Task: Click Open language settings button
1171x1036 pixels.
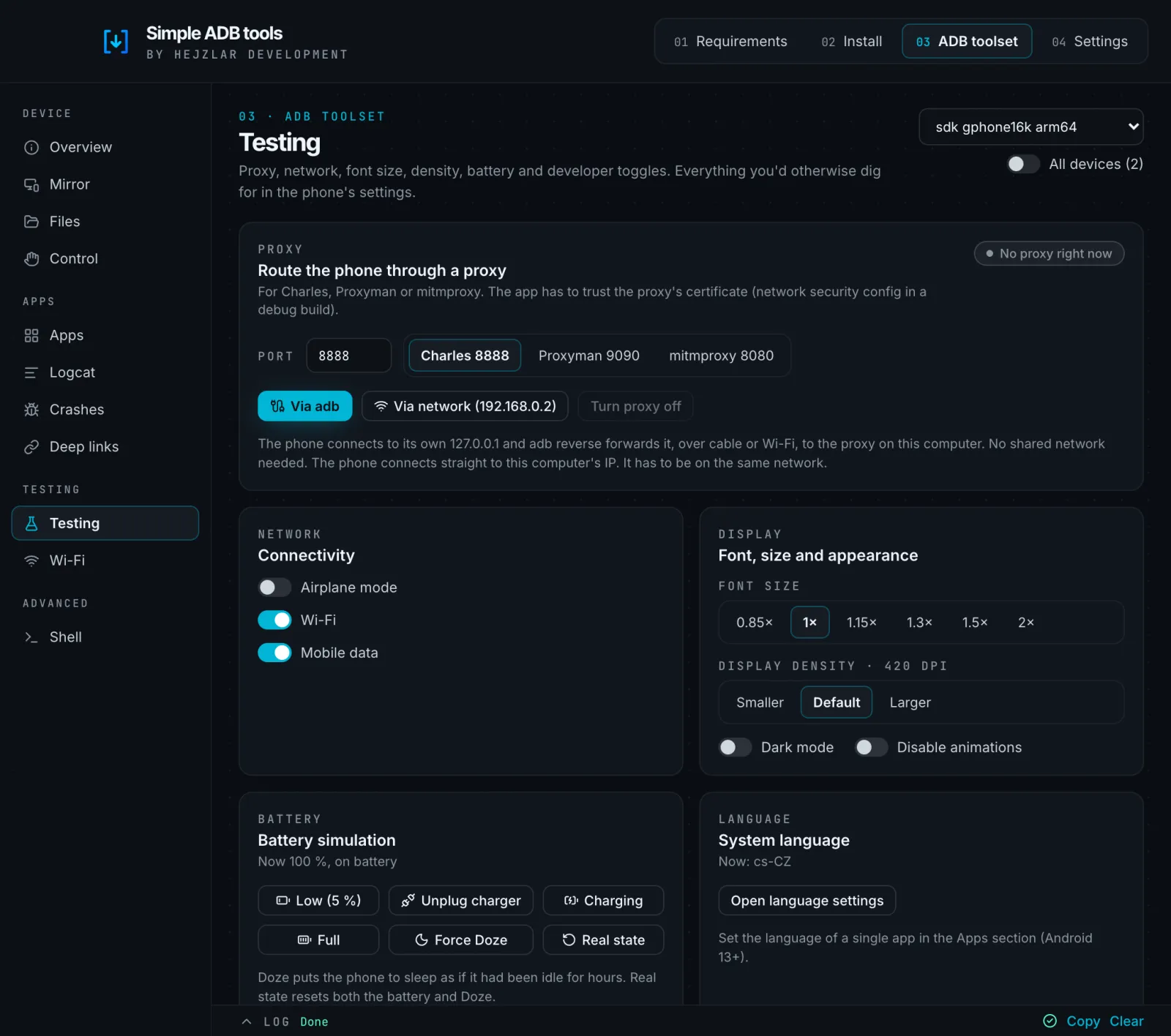Action: [x=807, y=901]
